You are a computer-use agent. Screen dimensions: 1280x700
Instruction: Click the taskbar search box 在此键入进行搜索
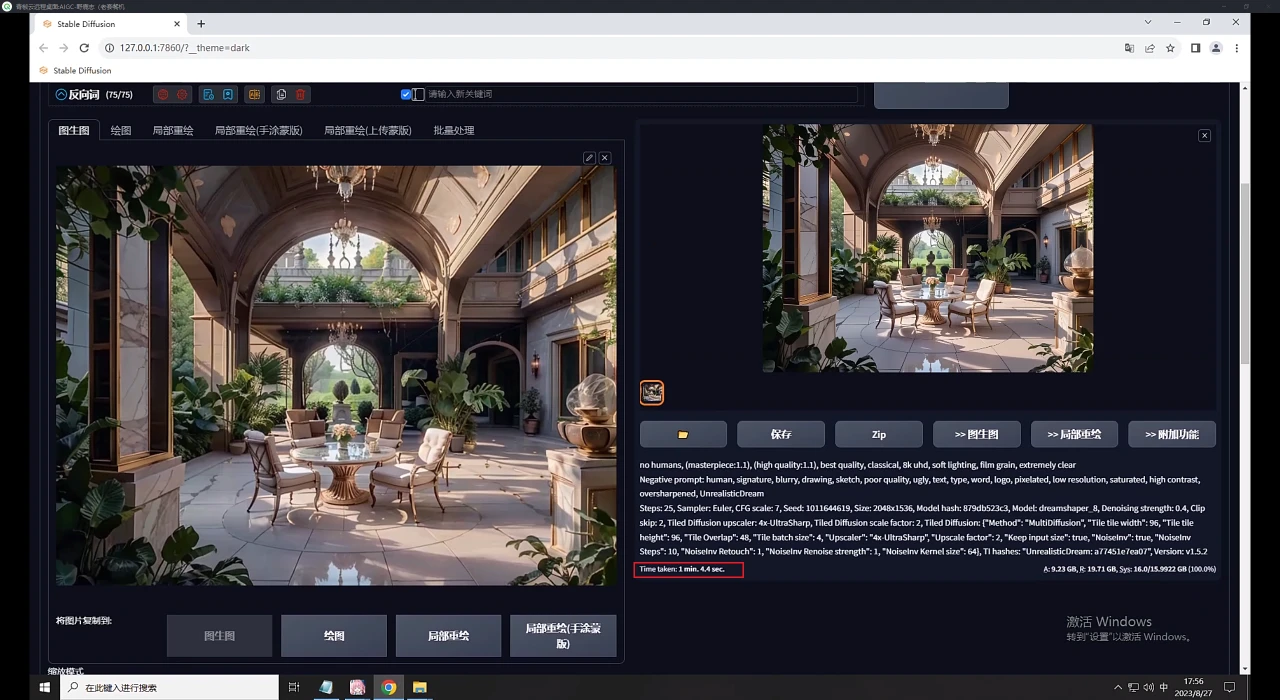click(170, 687)
